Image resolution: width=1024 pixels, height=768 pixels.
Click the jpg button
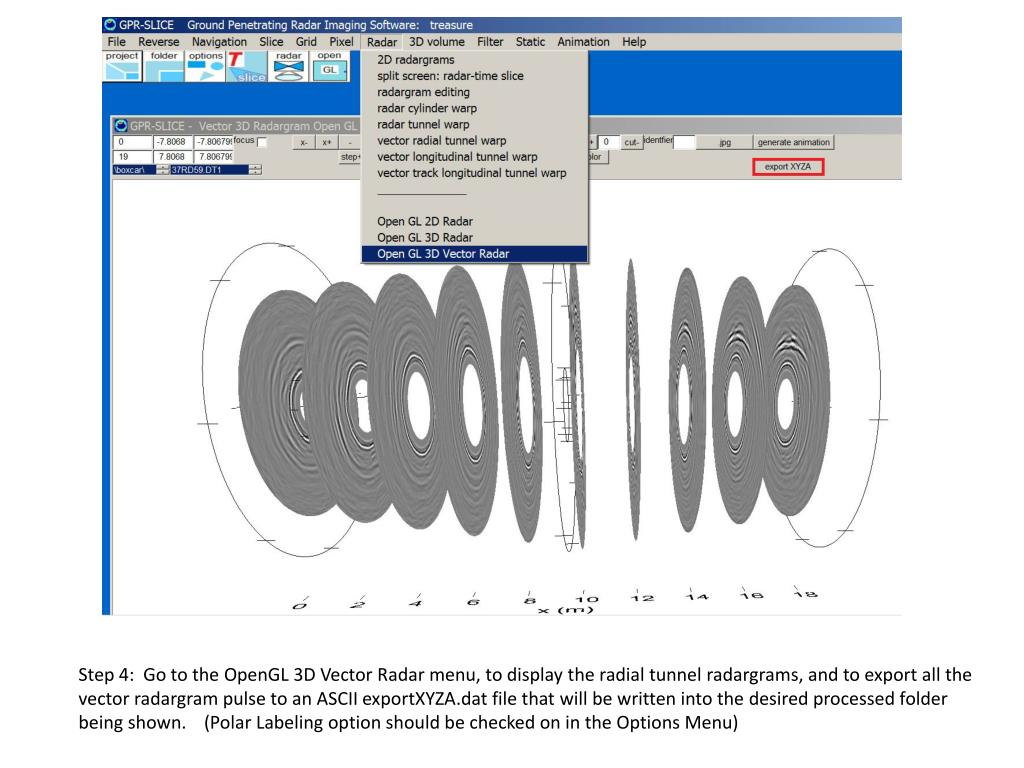point(725,142)
